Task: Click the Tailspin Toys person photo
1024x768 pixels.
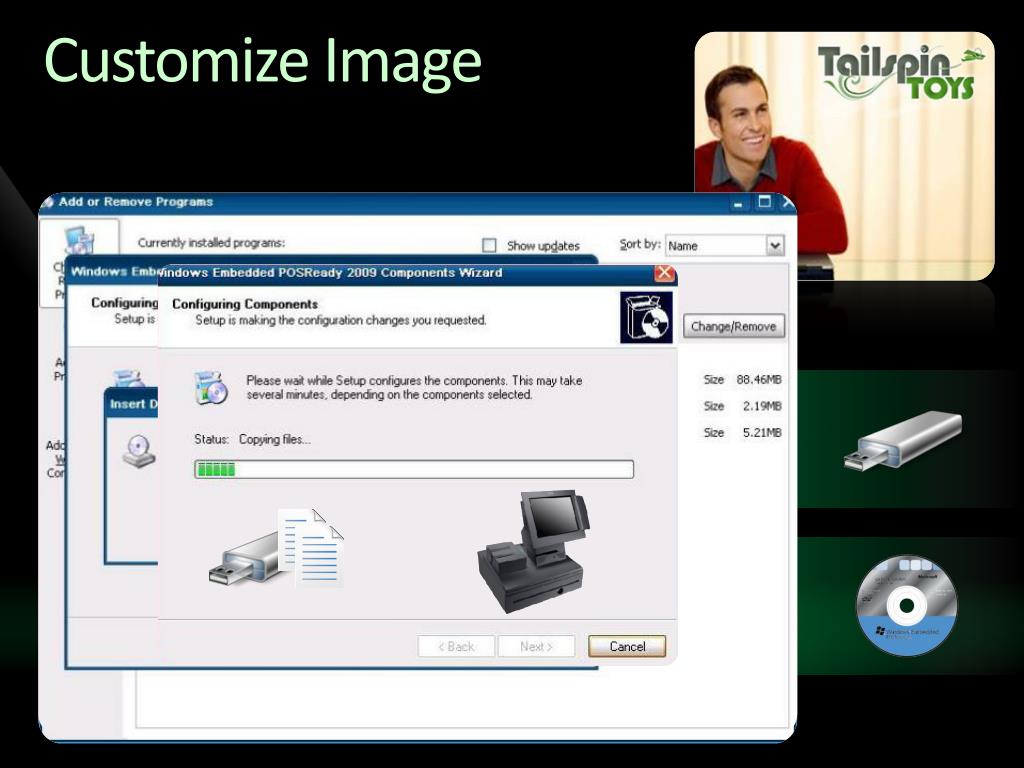Action: point(844,157)
